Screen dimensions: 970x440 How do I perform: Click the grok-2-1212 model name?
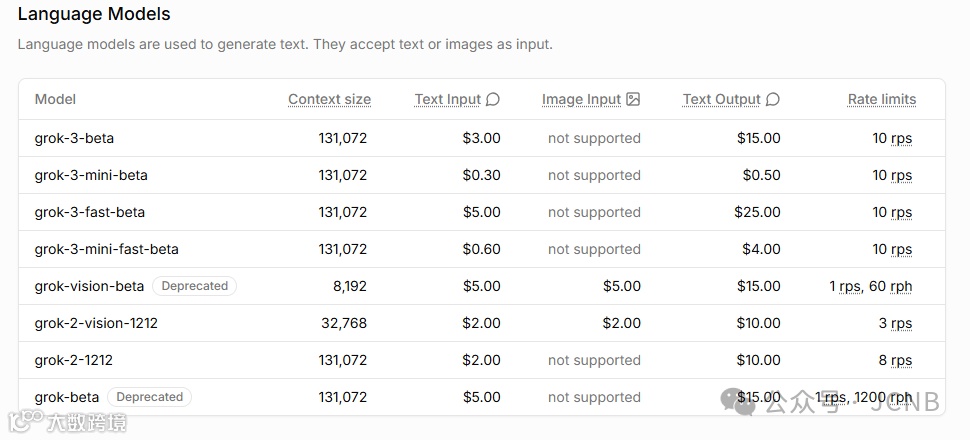click(x=73, y=360)
